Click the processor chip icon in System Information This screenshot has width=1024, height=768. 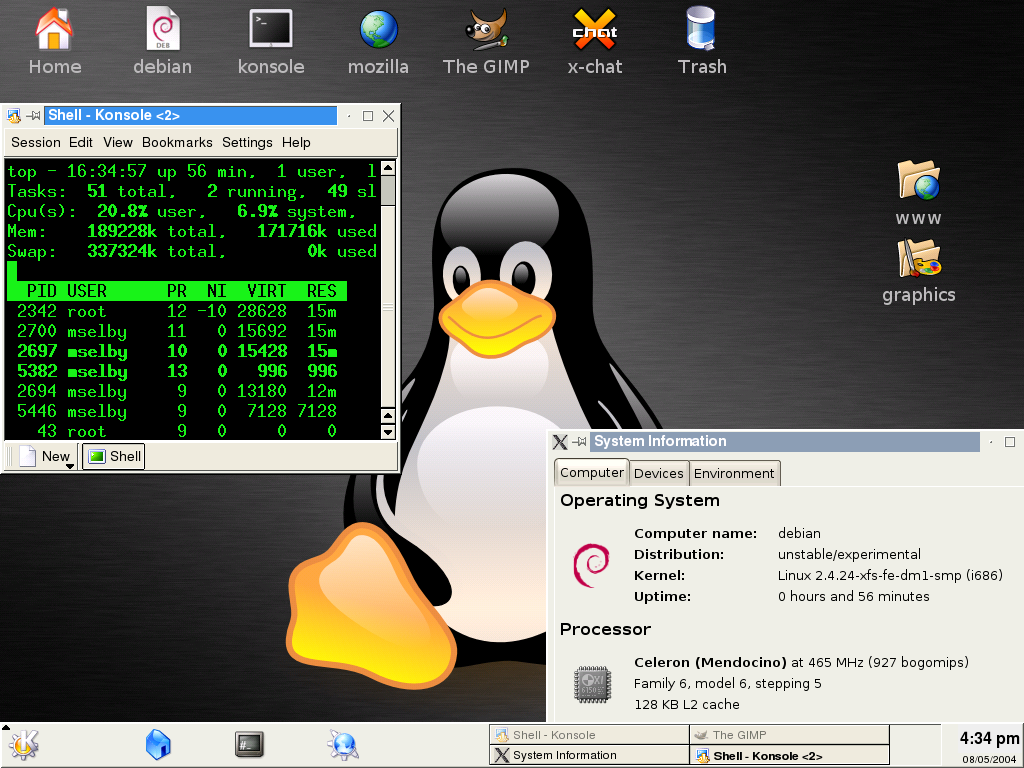coord(592,684)
